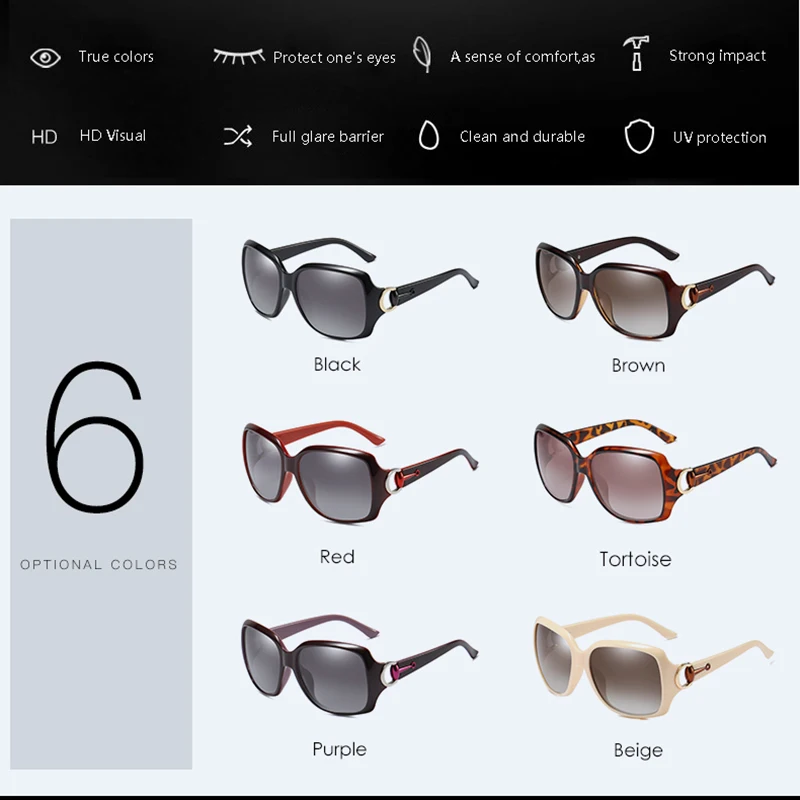Click the shield icon for UV protection
This screenshot has width=800, height=800.
point(639,136)
